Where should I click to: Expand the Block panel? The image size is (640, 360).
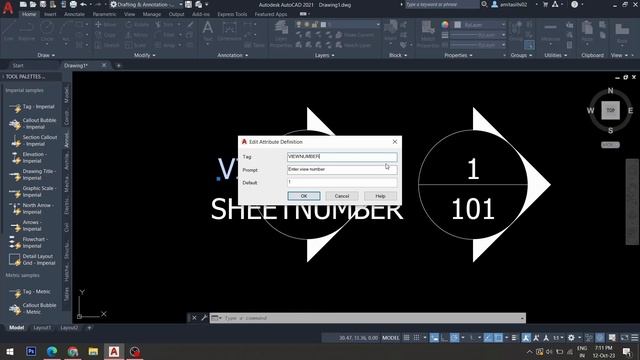coord(398,55)
